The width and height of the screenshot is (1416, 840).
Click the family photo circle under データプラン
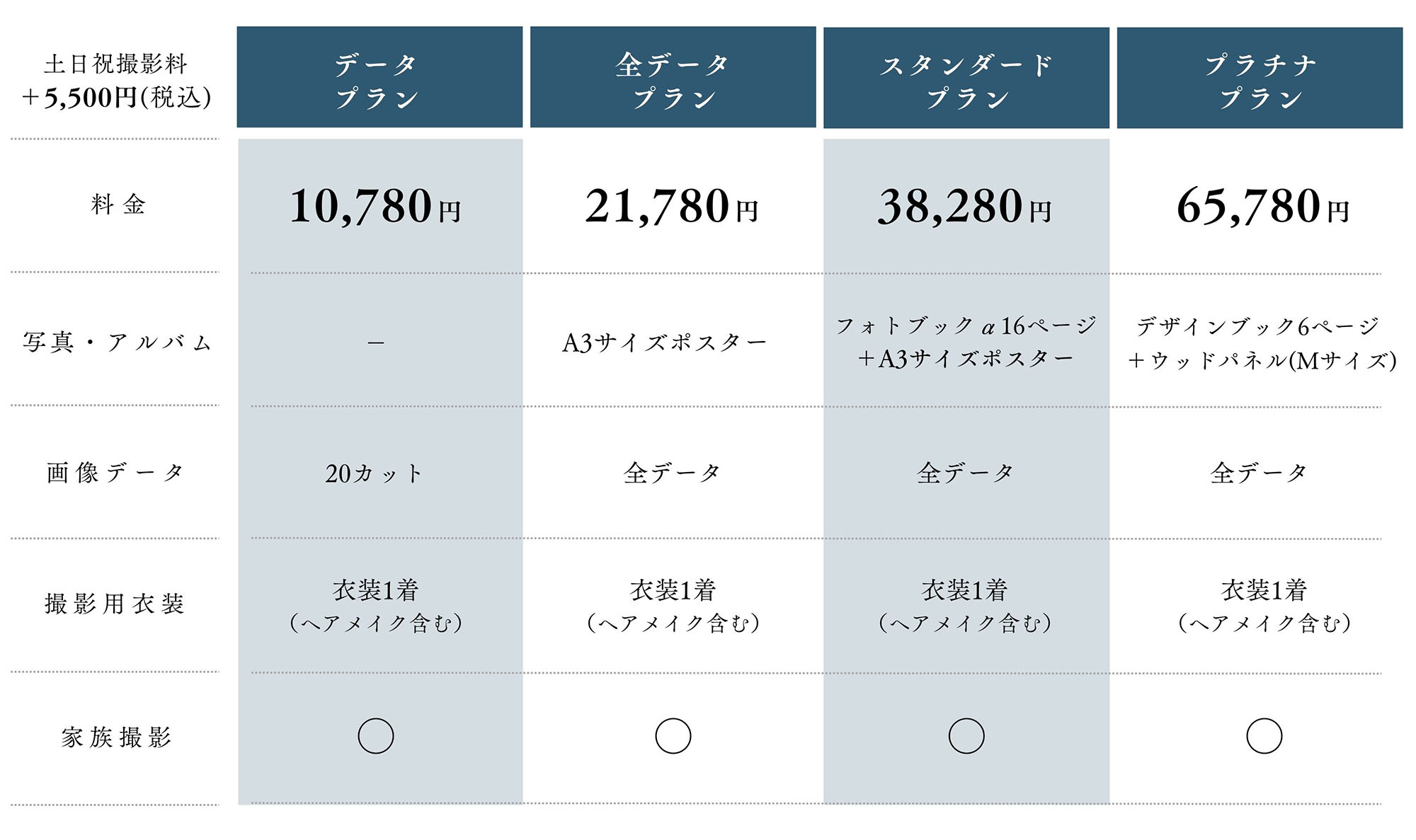coord(376,736)
